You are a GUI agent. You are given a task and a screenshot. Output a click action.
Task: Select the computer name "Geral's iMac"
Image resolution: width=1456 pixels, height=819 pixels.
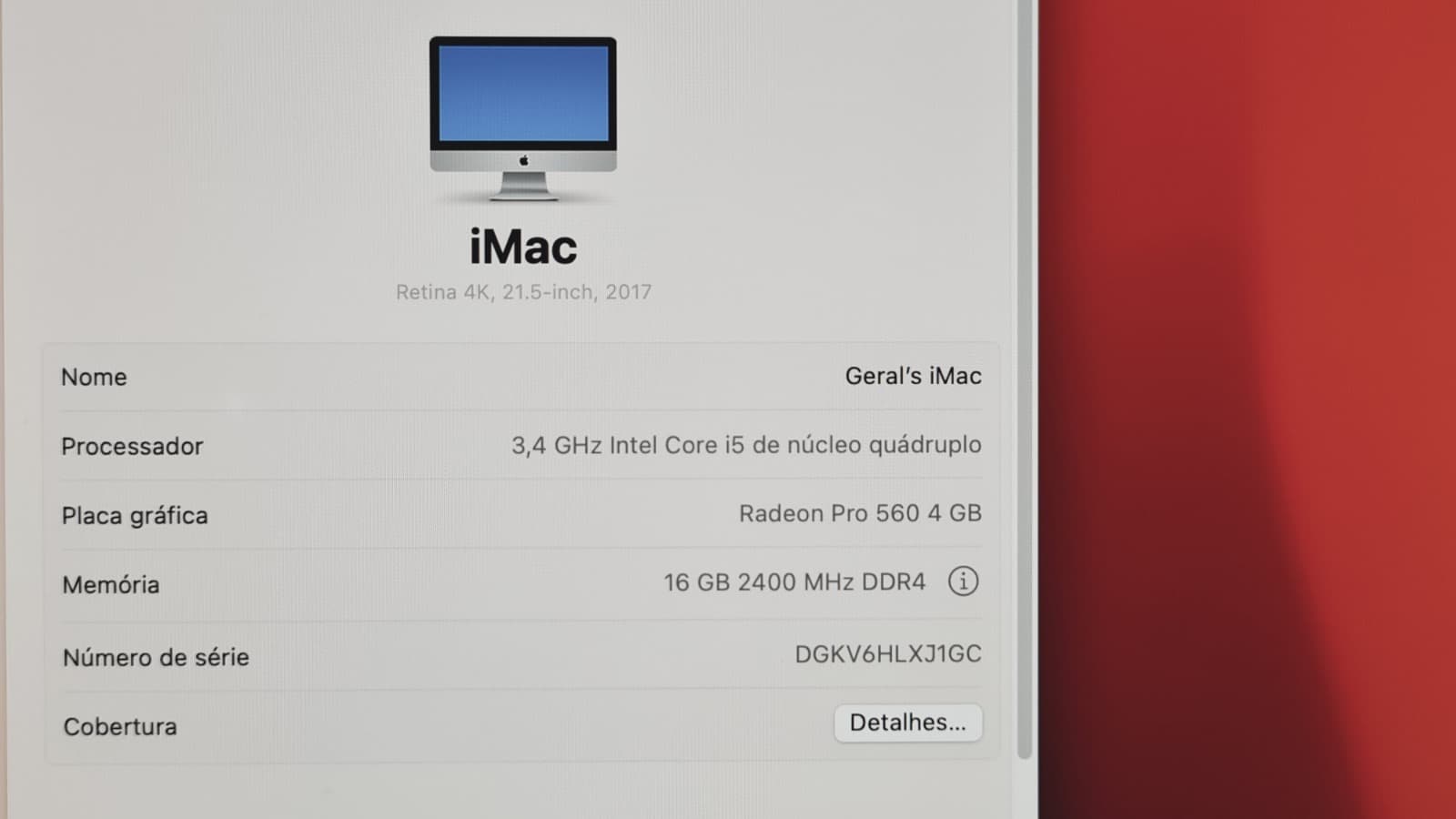pyautogui.click(x=913, y=376)
